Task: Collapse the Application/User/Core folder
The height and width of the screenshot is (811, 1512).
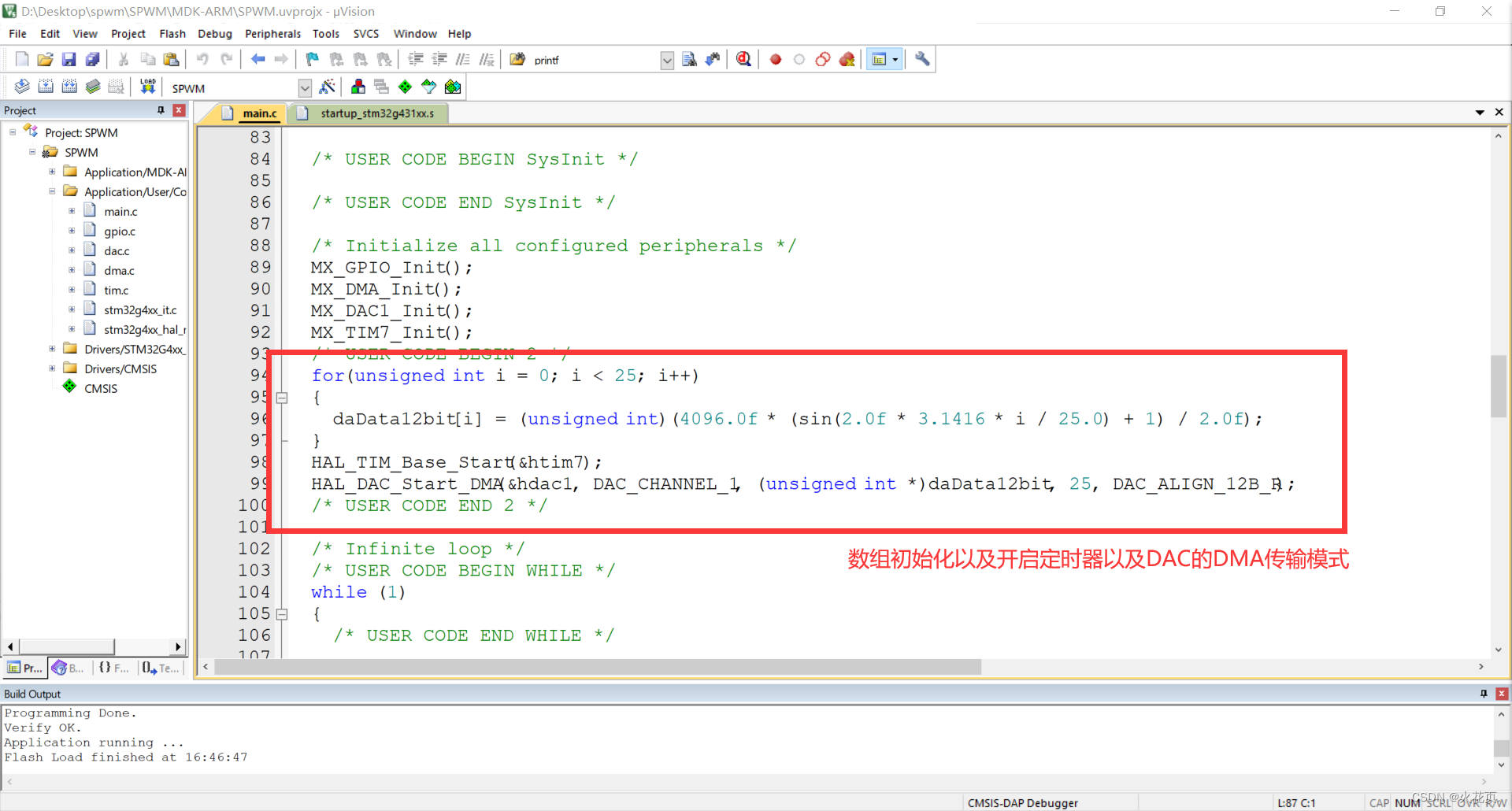Action: coord(52,191)
